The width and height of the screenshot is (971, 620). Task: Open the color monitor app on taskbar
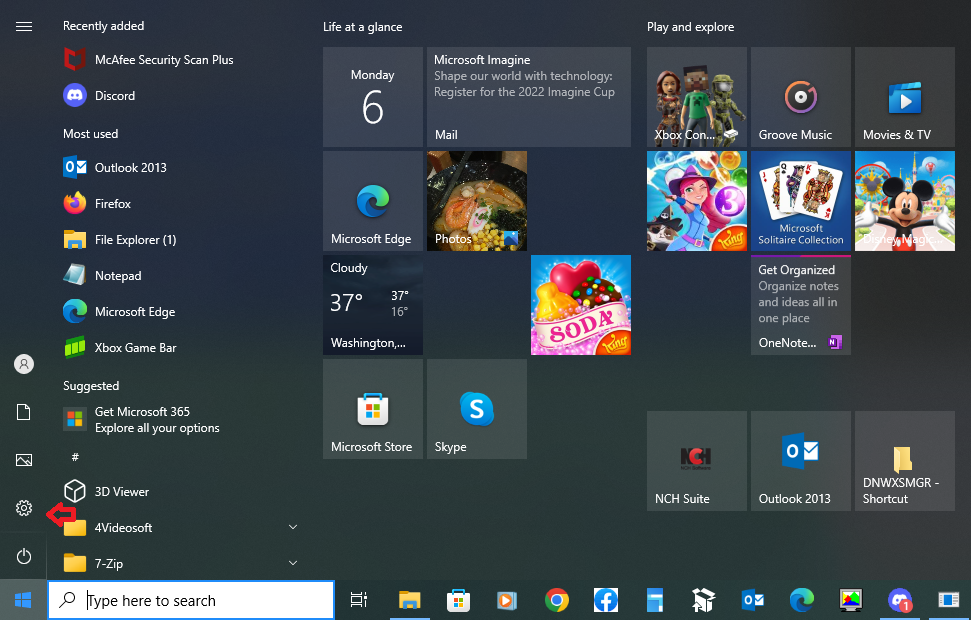point(851,600)
